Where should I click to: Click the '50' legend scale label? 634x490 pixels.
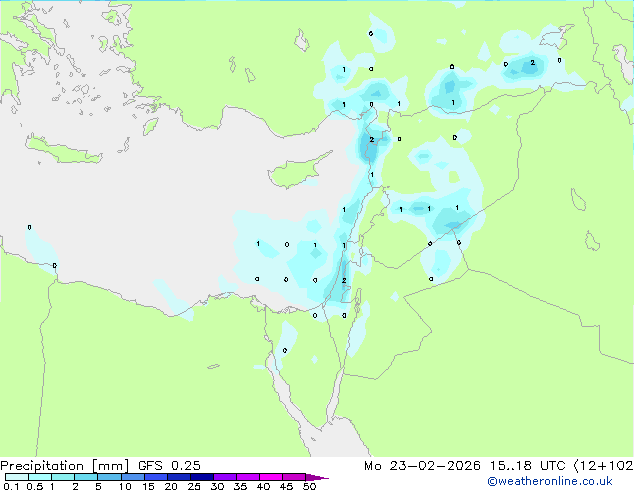click(x=309, y=486)
